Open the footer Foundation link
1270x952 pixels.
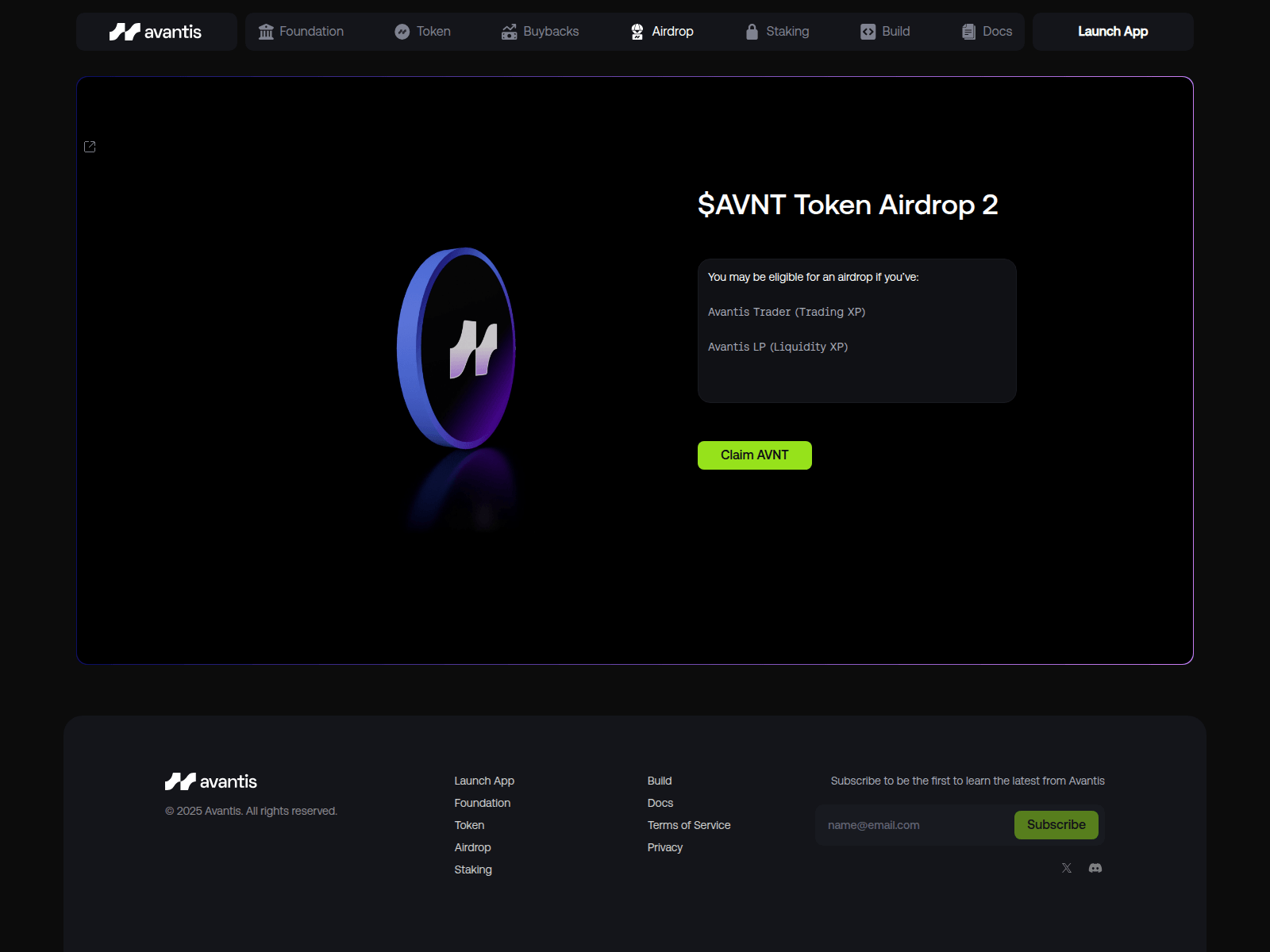[482, 803]
